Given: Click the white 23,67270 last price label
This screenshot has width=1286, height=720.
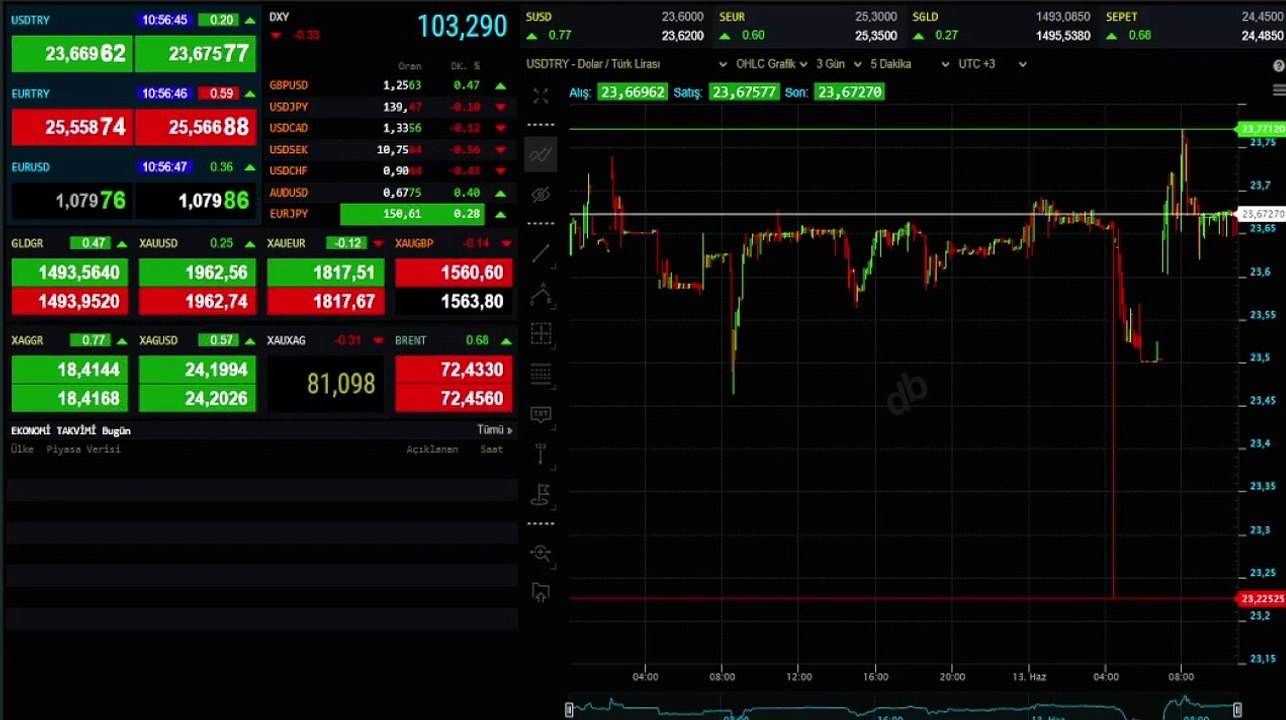Looking at the screenshot, I should [x=1261, y=214].
